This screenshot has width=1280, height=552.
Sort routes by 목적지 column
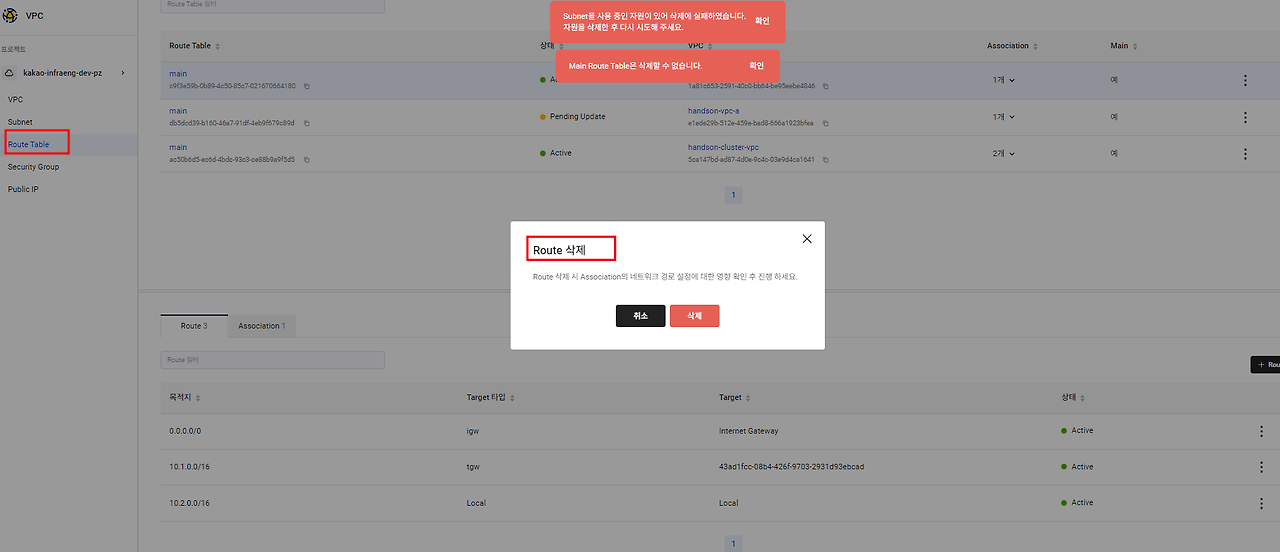(x=184, y=397)
